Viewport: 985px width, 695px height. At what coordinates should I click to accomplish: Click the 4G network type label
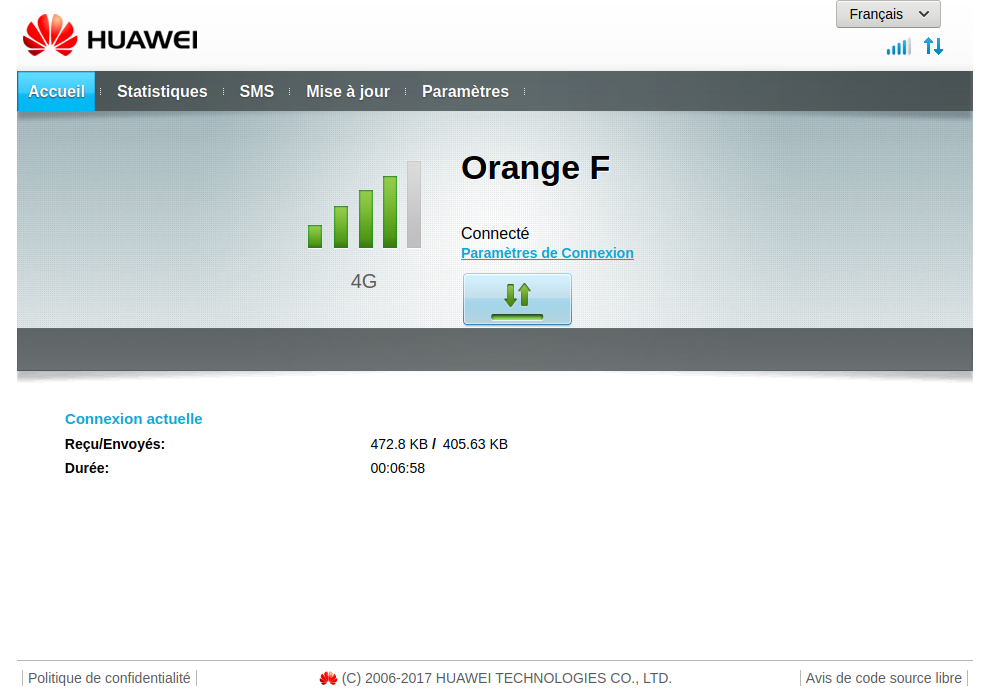pos(363,282)
